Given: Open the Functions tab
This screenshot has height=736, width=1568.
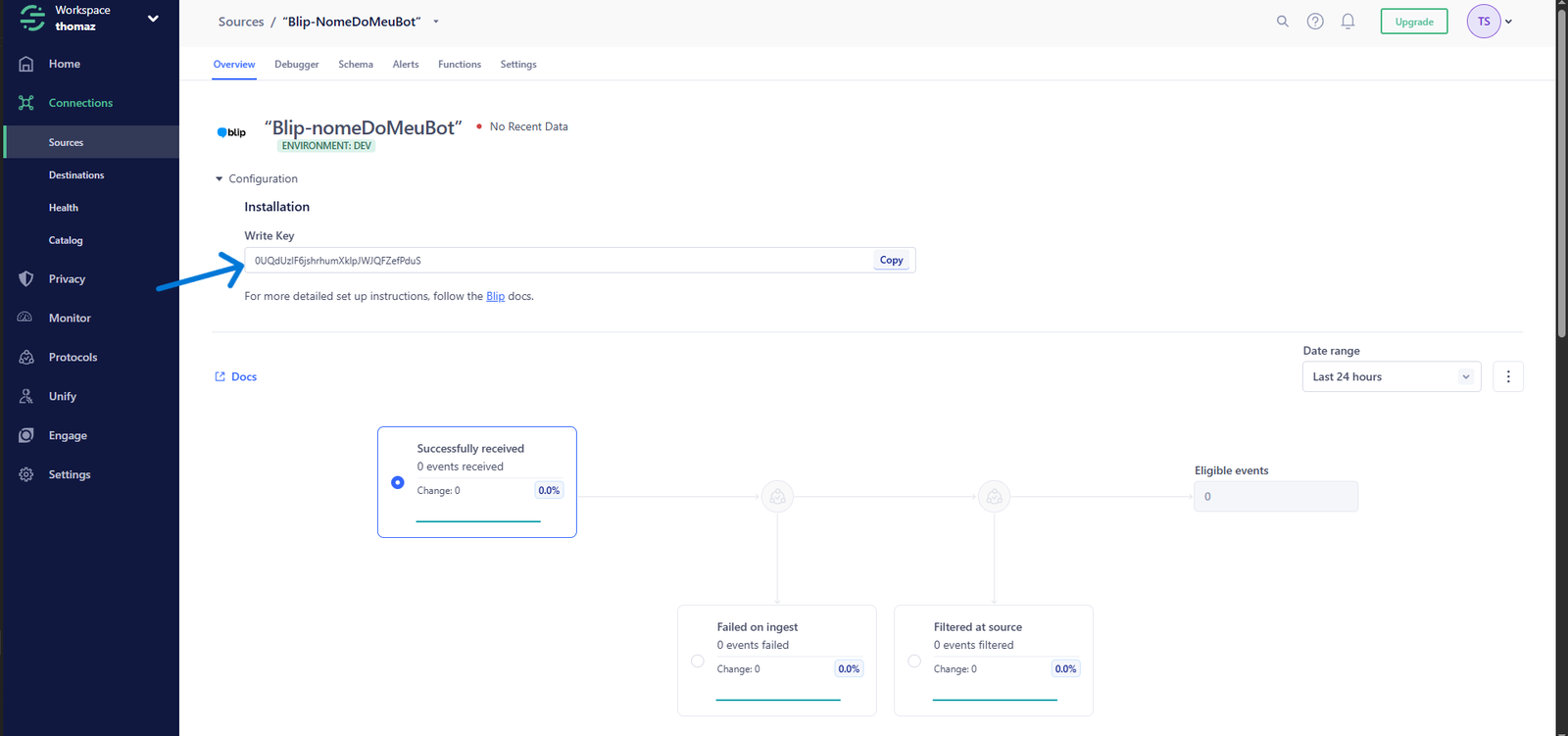Looking at the screenshot, I should click(460, 65).
